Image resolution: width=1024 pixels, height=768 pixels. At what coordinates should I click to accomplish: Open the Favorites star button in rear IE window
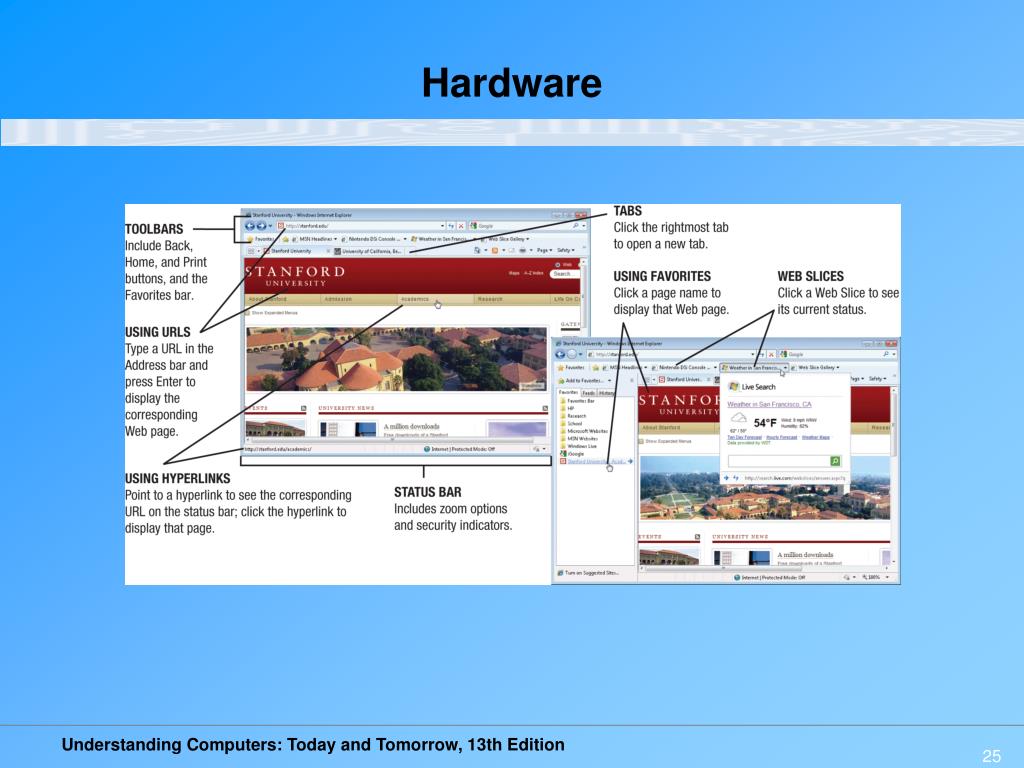259,239
